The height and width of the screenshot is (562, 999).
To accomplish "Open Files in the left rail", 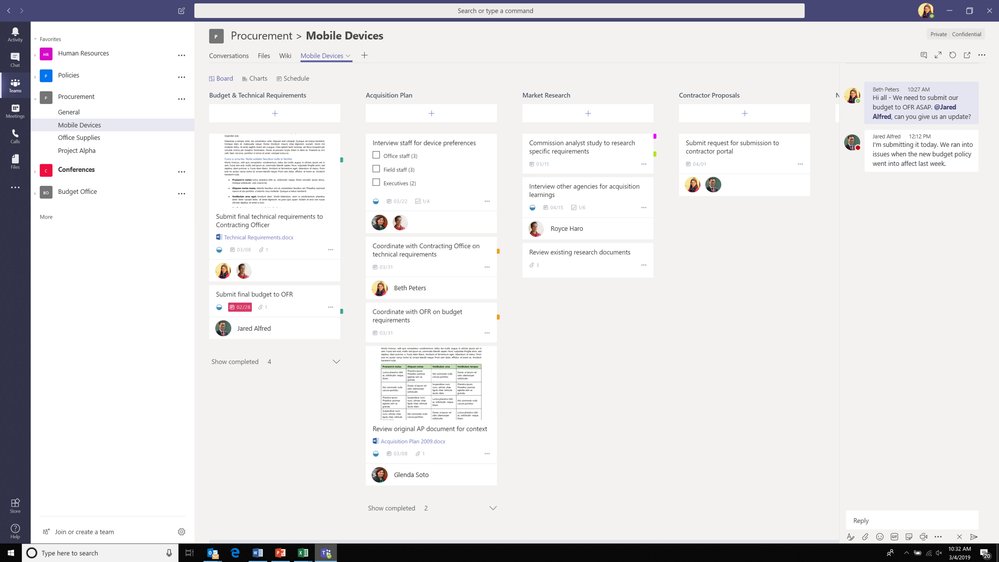I will point(15,161).
